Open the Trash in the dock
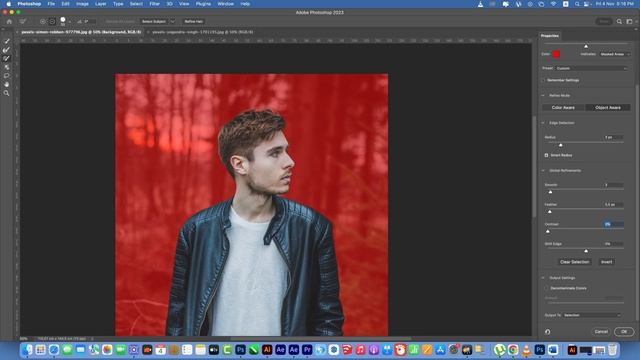Image resolution: width=640 pixels, height=360 pixels. (x=612, y=350)
